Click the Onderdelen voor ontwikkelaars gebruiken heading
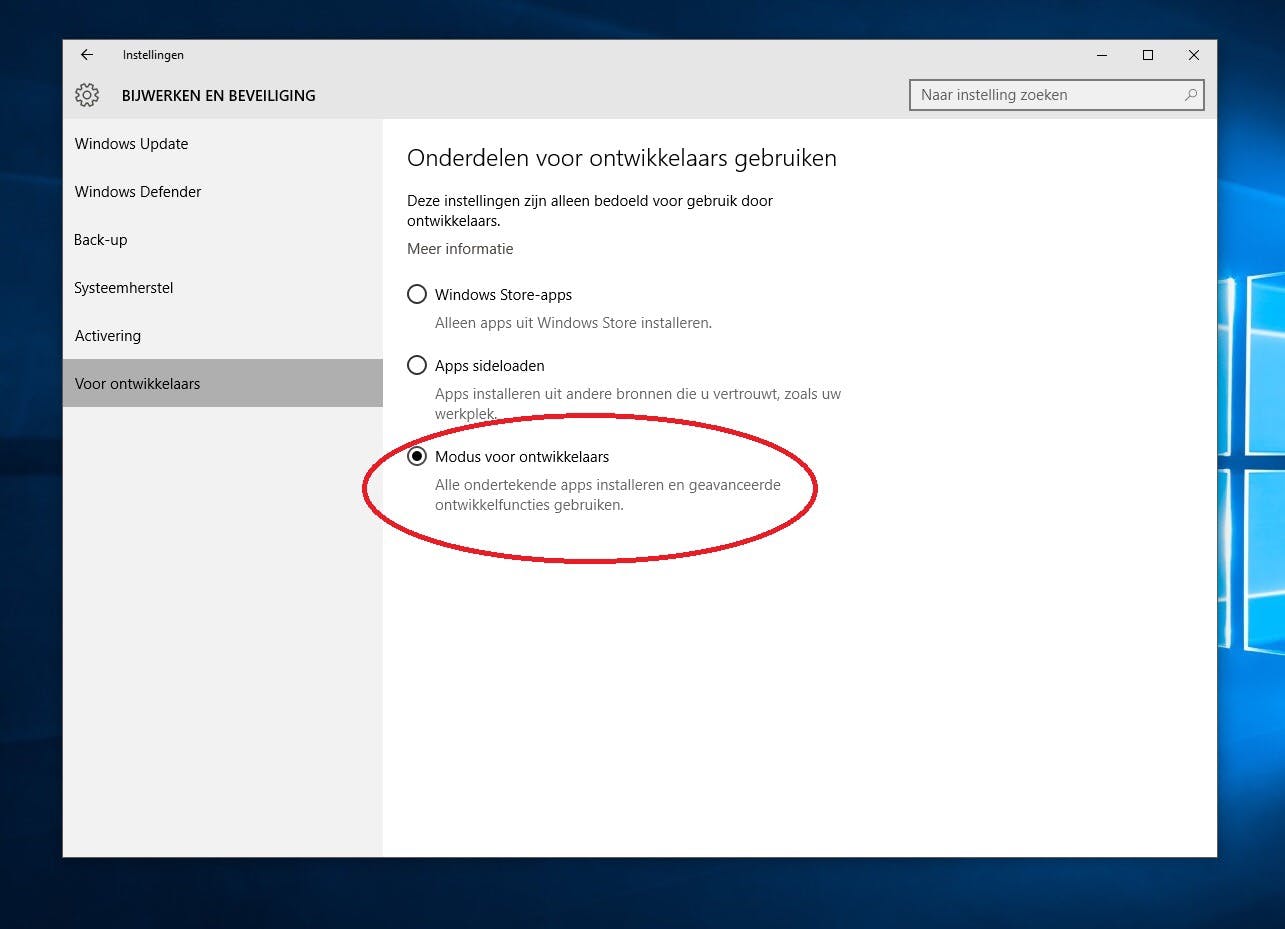This screenshot has height=929, width=1285. pyautogui.click(x=622, y=158)
